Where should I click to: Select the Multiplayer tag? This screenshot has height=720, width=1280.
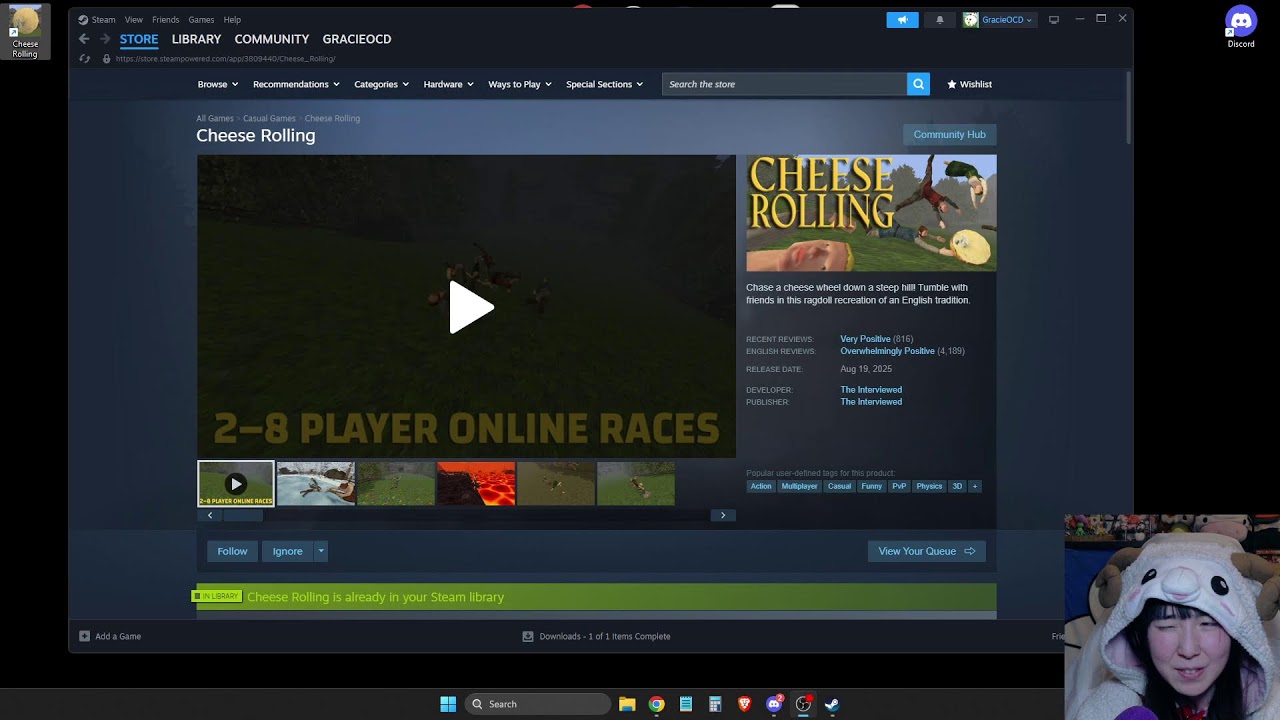[x=799, y=486]
